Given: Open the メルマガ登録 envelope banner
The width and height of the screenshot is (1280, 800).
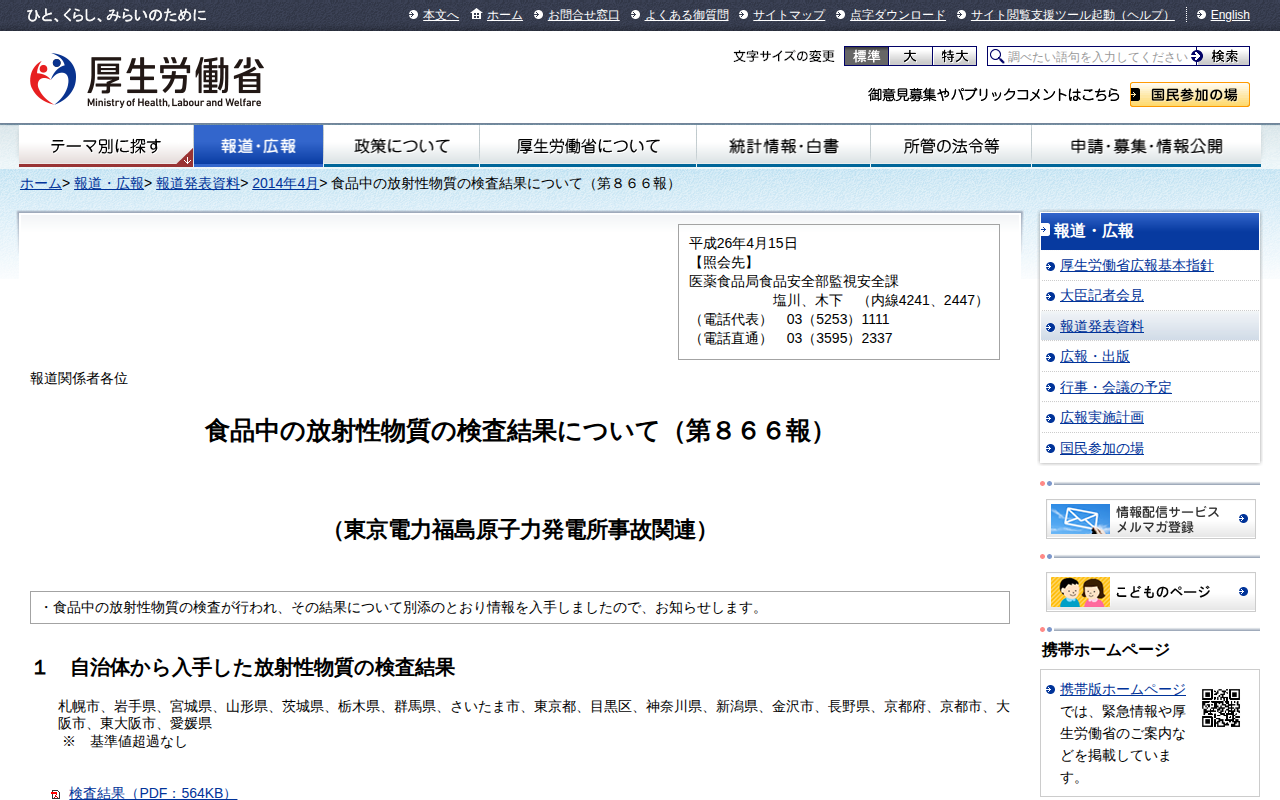Looking at the screenshot, I should (1151, 519).
